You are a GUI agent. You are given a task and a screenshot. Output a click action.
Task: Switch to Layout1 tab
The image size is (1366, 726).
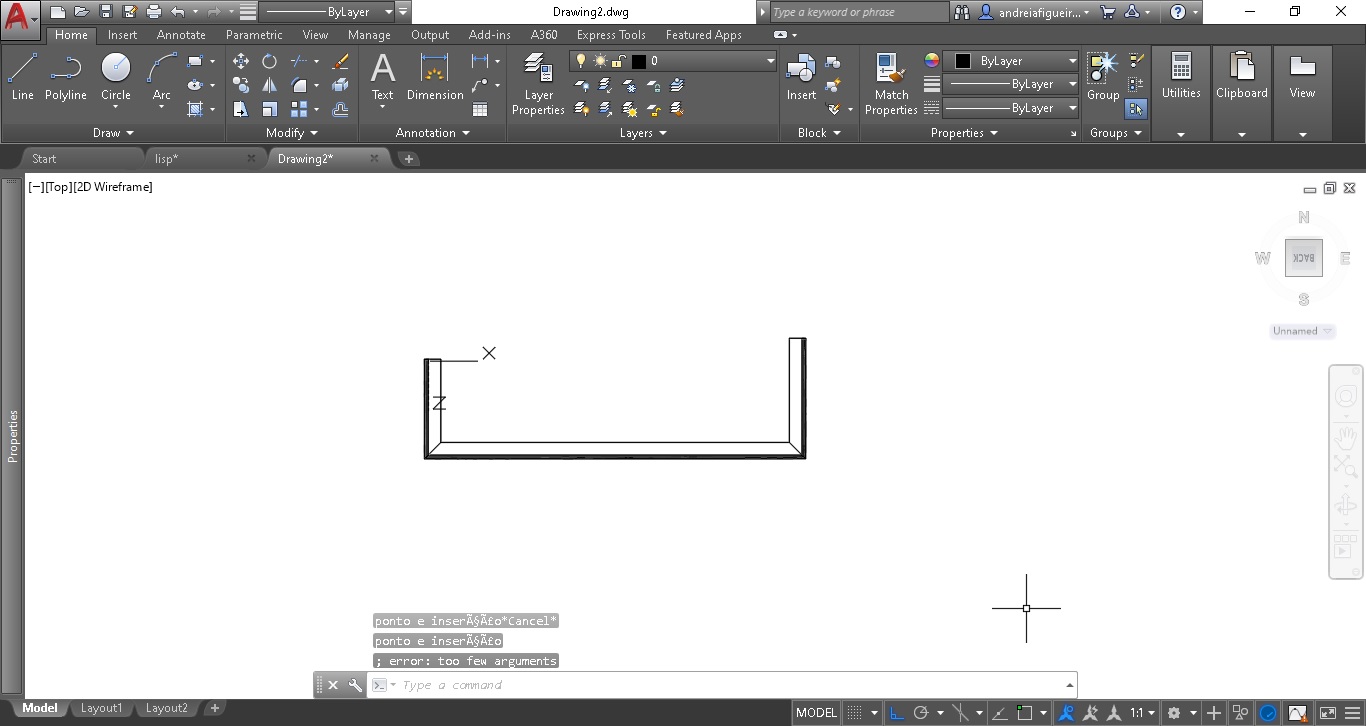(x=101, y=708)
